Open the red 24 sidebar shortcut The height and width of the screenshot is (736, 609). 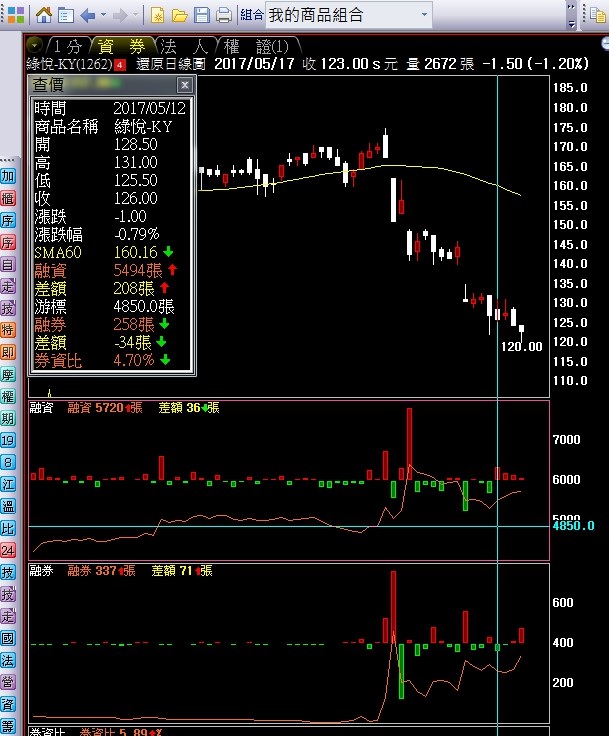coord(8,550)
